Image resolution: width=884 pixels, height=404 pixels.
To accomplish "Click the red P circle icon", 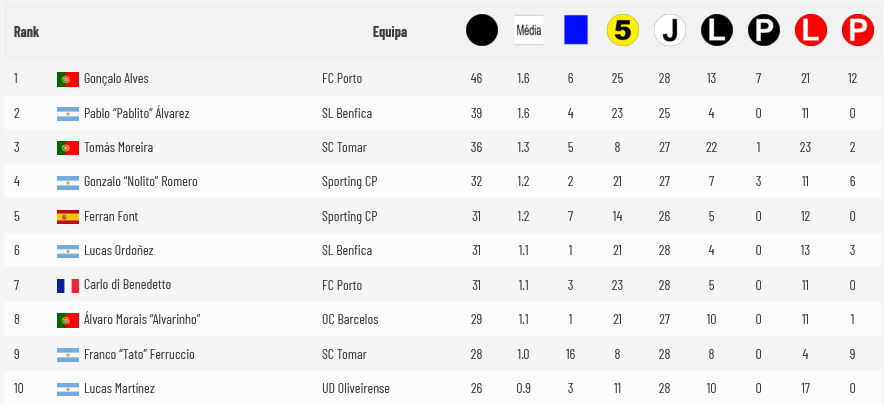I will 857,31.
